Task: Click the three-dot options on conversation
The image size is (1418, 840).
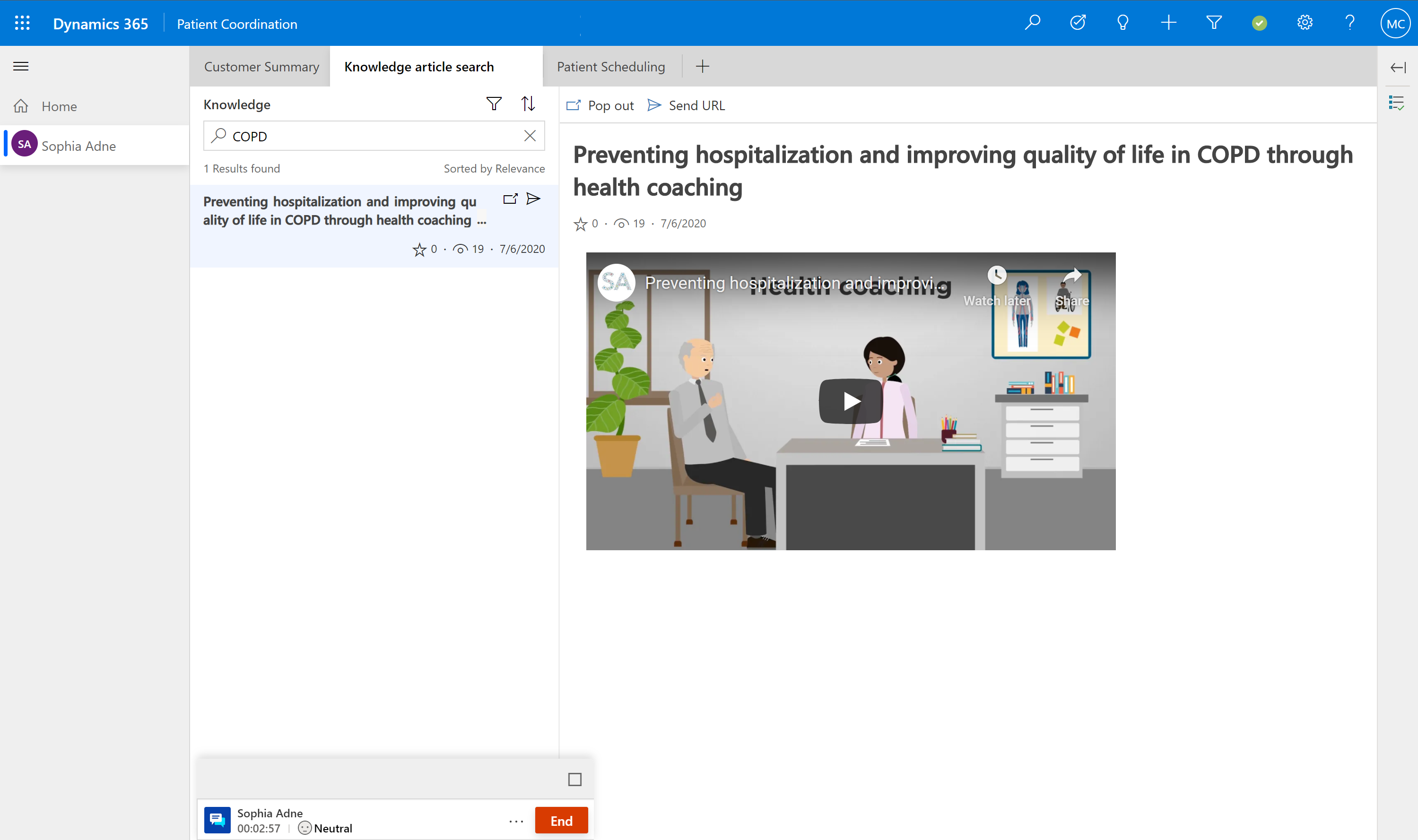Action: click(515, 820)
